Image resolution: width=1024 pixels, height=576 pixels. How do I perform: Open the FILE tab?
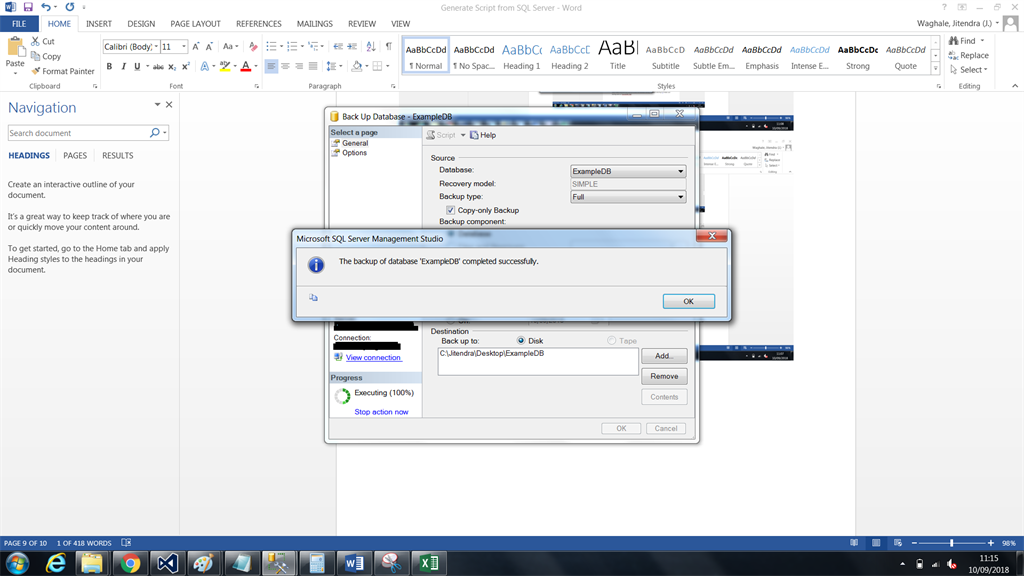(19, 24)
